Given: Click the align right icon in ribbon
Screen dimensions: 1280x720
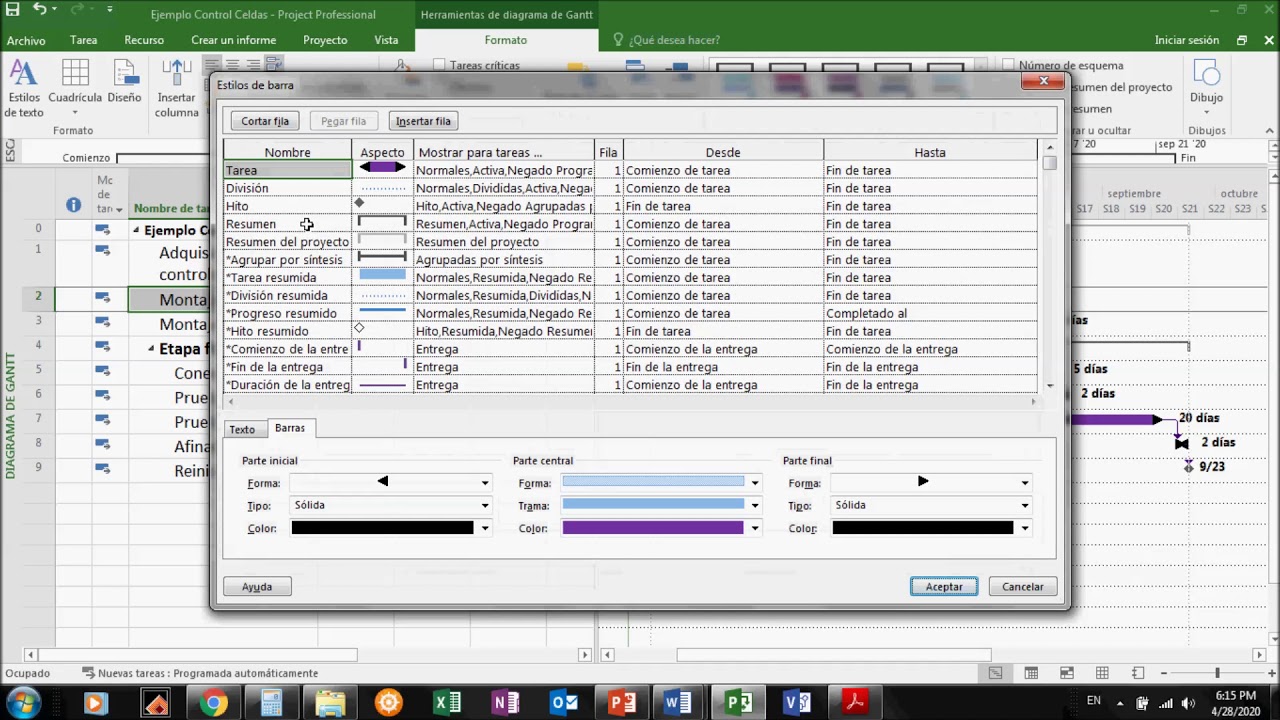Looking at the screenshot, I should click(x=252, y=65).
